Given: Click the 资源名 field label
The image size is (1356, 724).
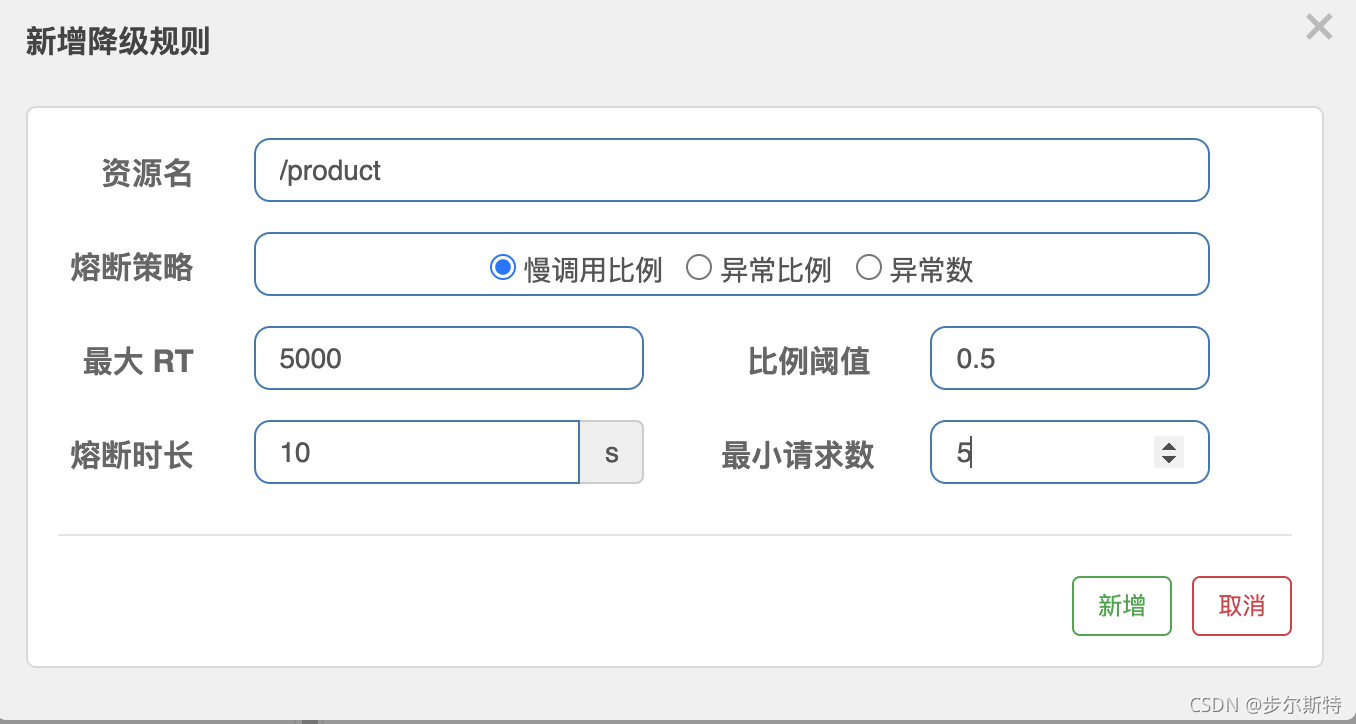Looking at the screenshot, I should click(147, 173).
